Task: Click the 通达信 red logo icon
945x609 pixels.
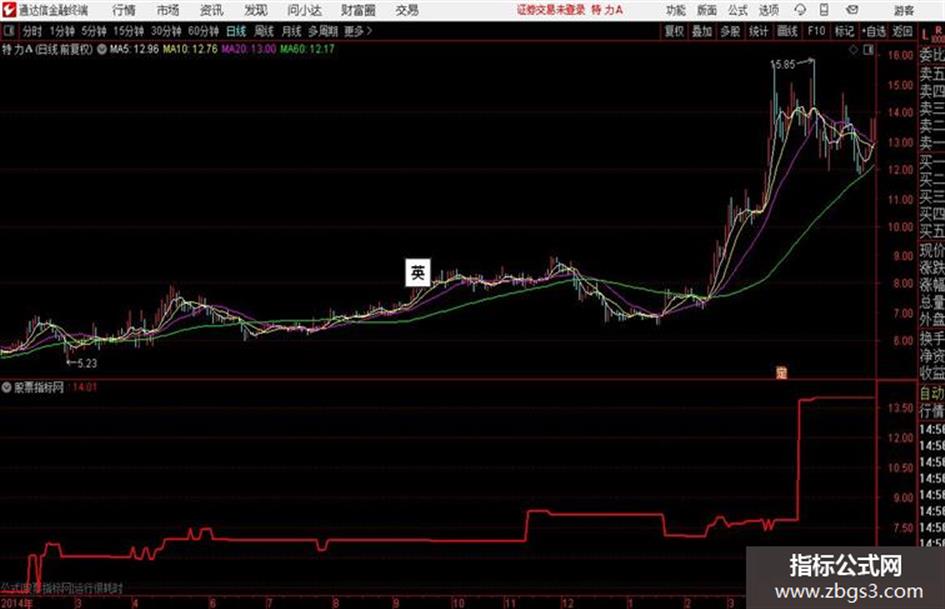Action: [9, 10]
